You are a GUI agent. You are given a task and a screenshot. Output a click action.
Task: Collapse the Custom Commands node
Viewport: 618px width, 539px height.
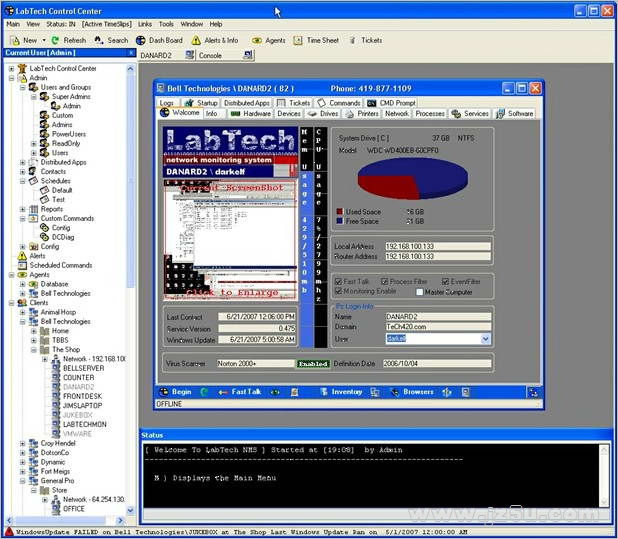[22, 218]
